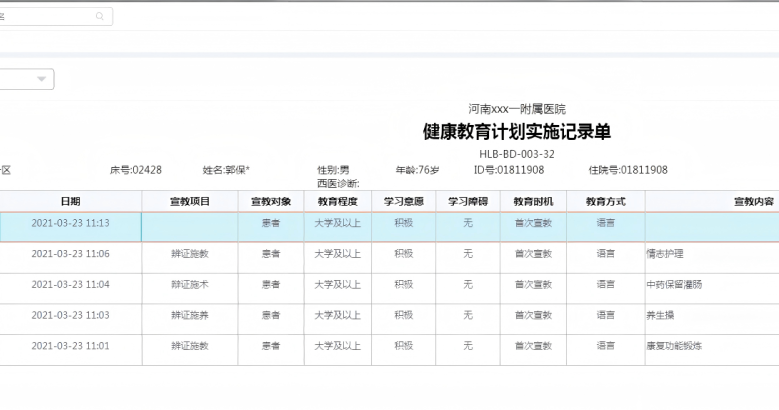The image size is (779, 410).
Task: Click the 教育程度 column header
Action: [338, 201]
